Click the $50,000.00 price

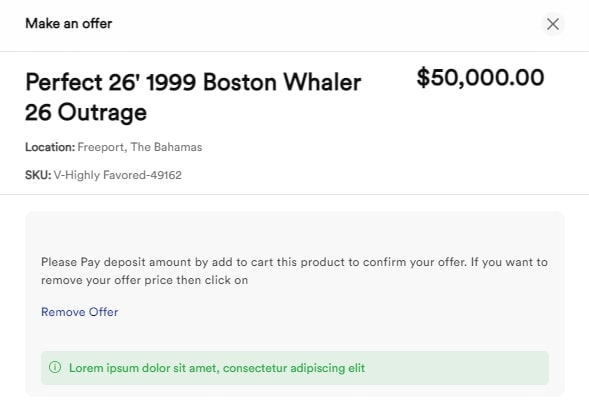click(x=480, y=78)
